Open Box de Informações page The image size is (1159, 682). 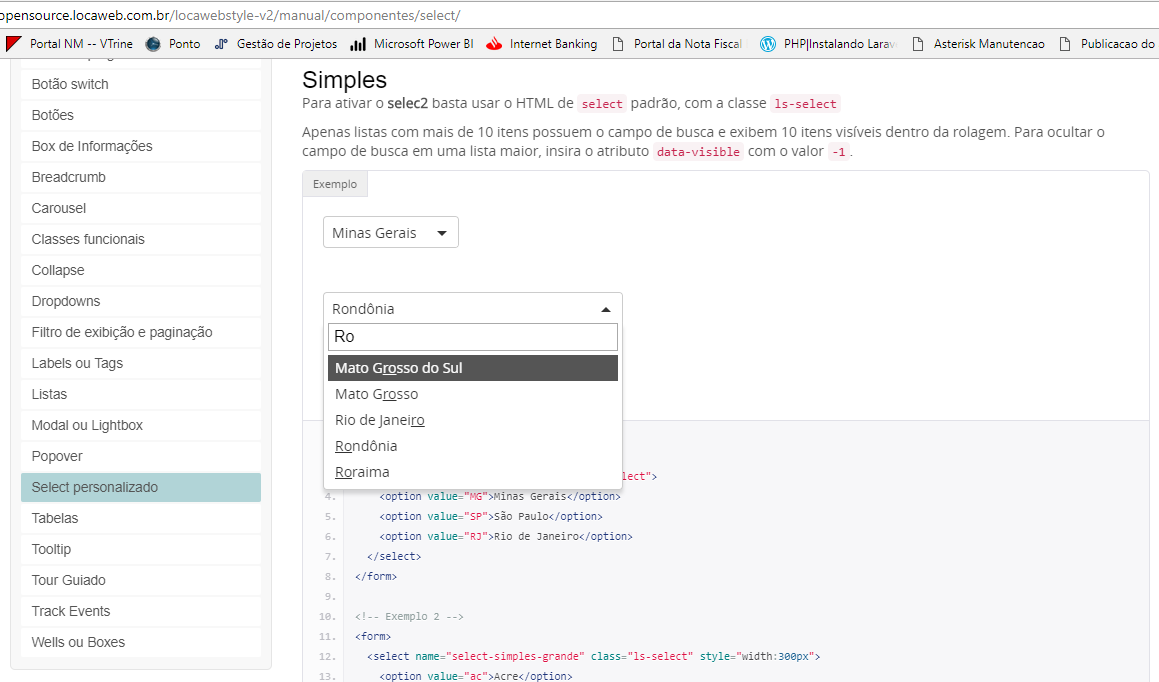[x=140, y=146]
